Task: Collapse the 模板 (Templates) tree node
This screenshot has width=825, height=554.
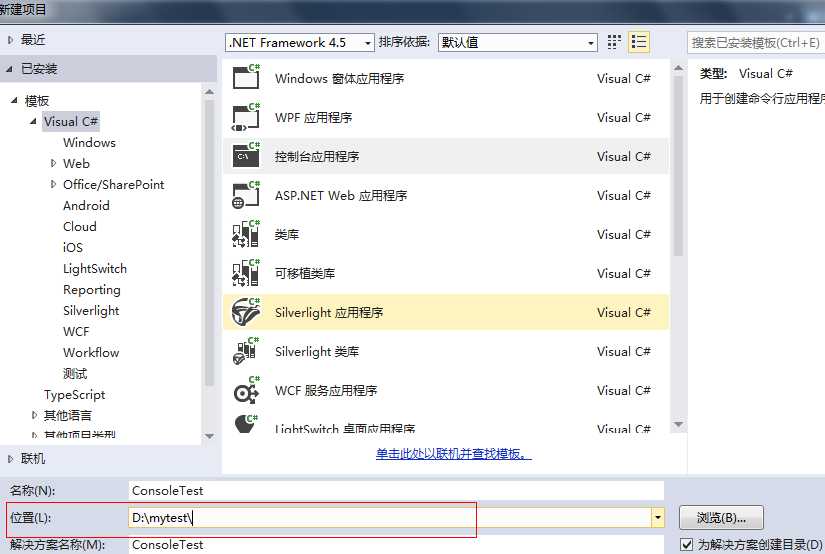Action: pyautogui.click(x=14, y=100)
